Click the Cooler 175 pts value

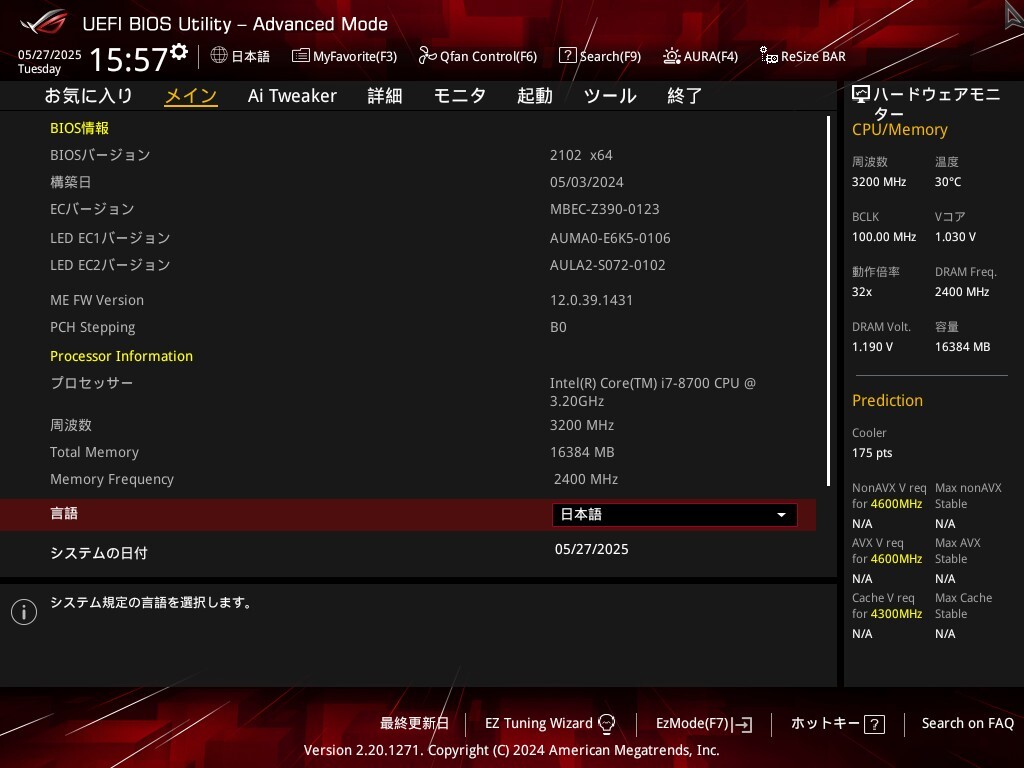(x=872, y=453)
